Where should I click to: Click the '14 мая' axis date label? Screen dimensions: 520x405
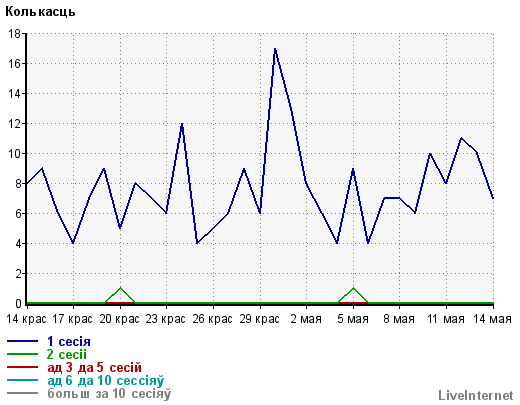(493, 319)
